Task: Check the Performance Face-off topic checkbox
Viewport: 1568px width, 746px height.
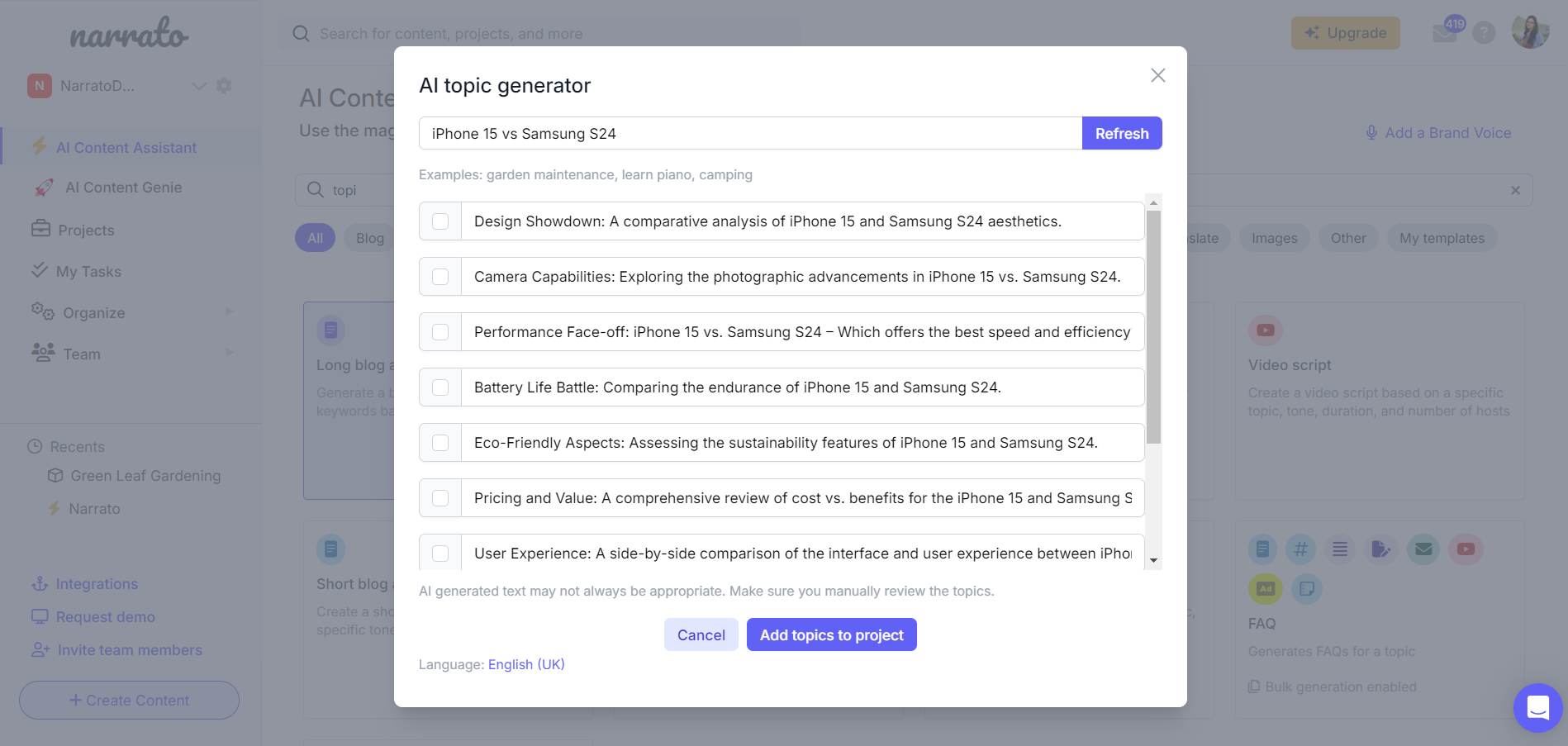Action: (440, 332)
